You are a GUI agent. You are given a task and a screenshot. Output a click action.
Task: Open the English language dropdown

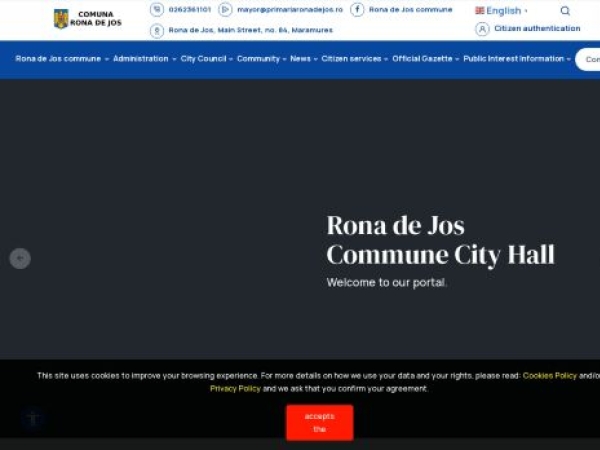(x=501, y=11)
